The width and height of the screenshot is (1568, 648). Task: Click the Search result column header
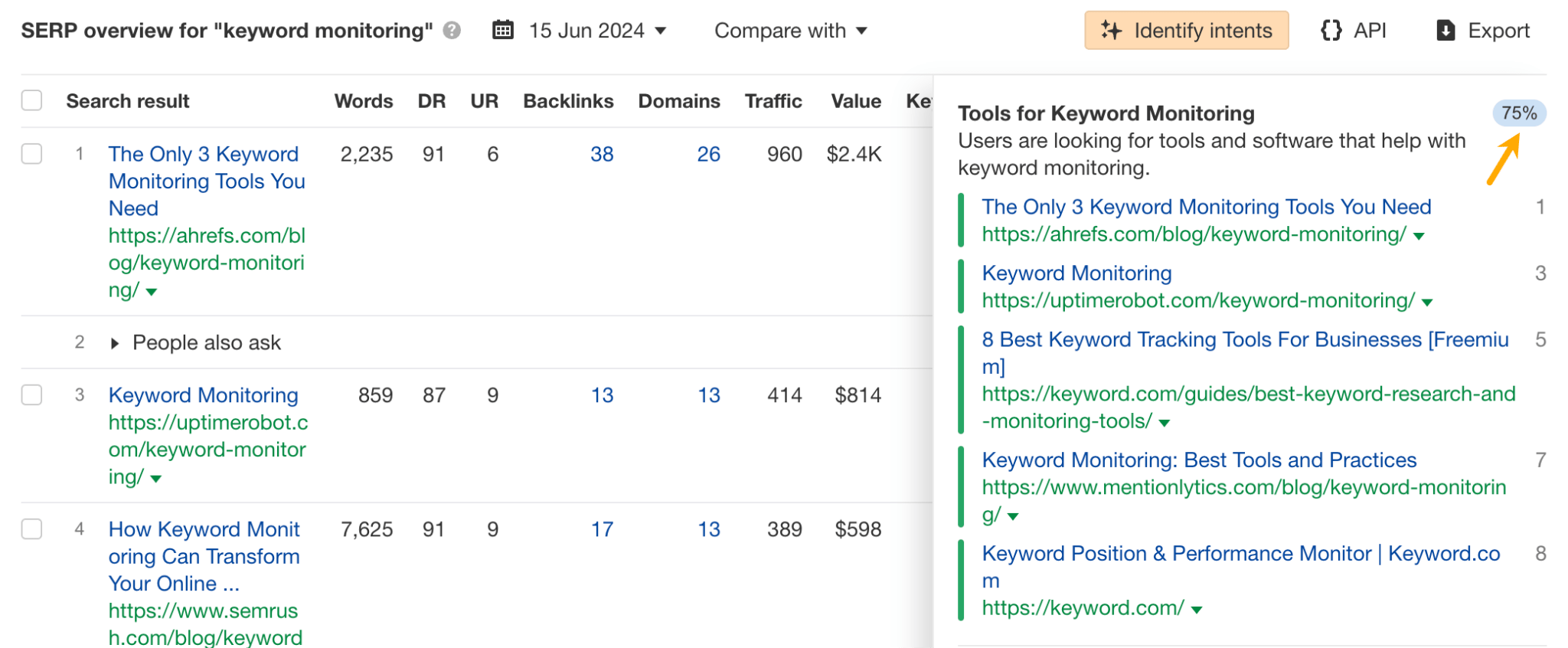[128, 101]
